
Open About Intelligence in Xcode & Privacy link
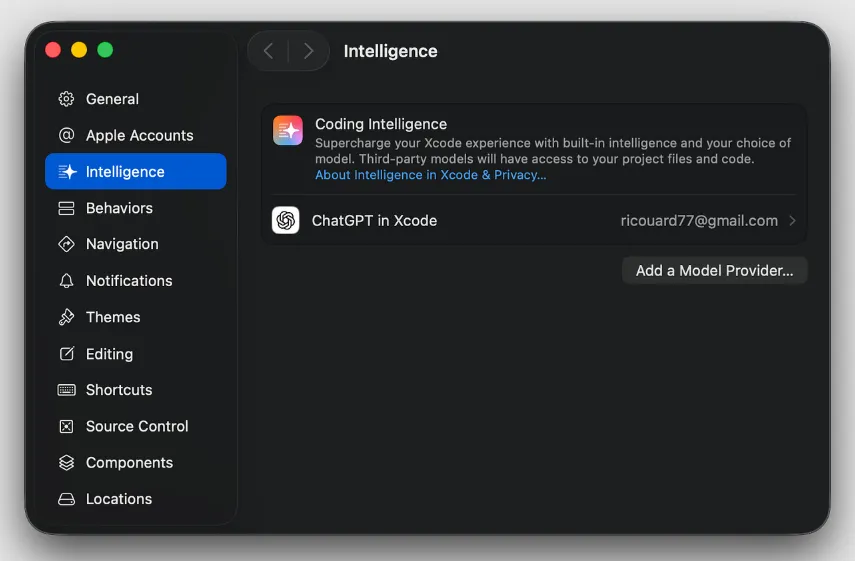tap(430, 175)
